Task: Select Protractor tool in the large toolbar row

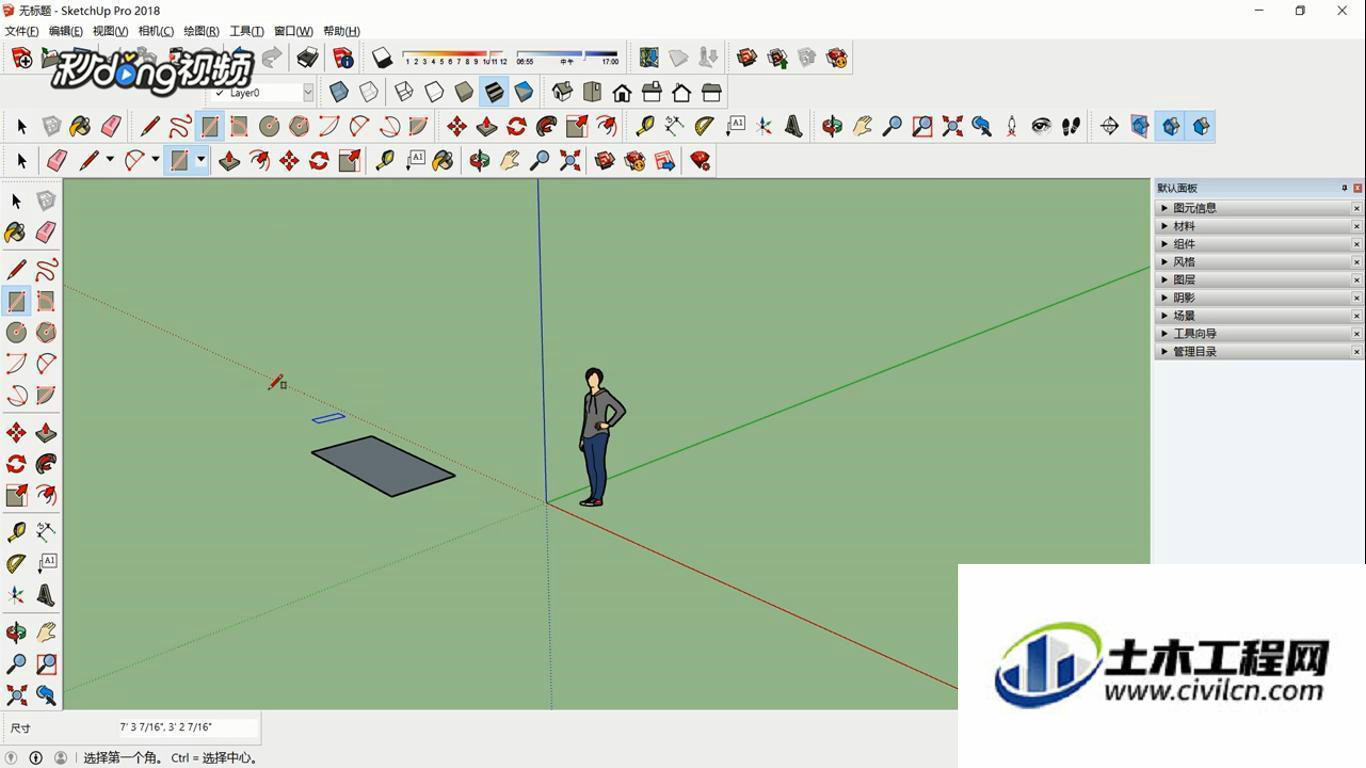Action: tap(704, 126)
